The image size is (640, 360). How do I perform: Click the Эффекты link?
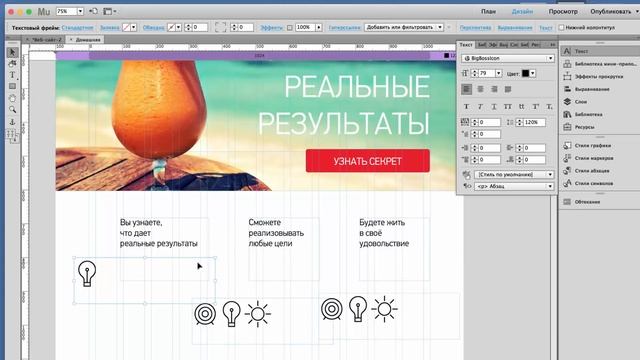[x=271, y=28]
